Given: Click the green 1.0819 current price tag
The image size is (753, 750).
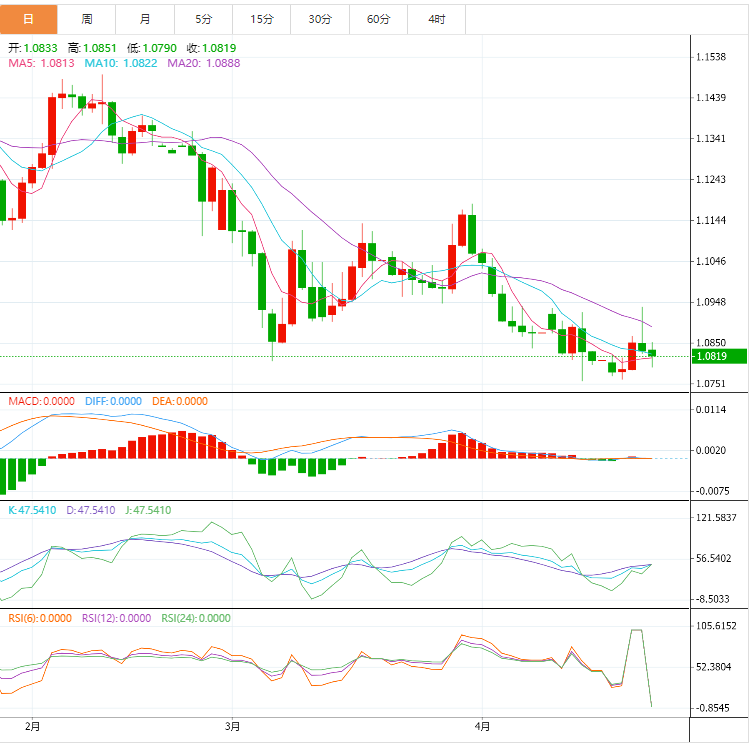Looking at the screenshot, I should 719,356.
